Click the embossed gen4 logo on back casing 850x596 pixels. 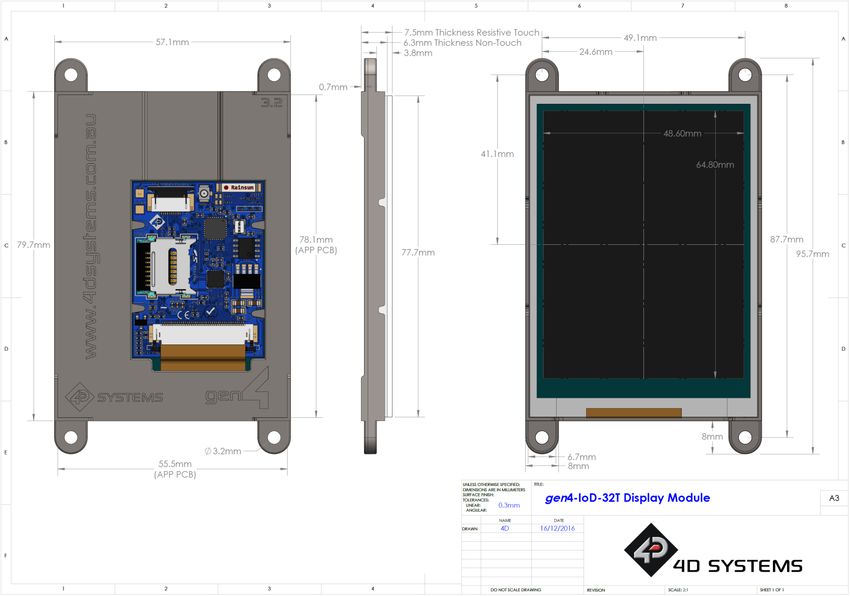[237, 389]
